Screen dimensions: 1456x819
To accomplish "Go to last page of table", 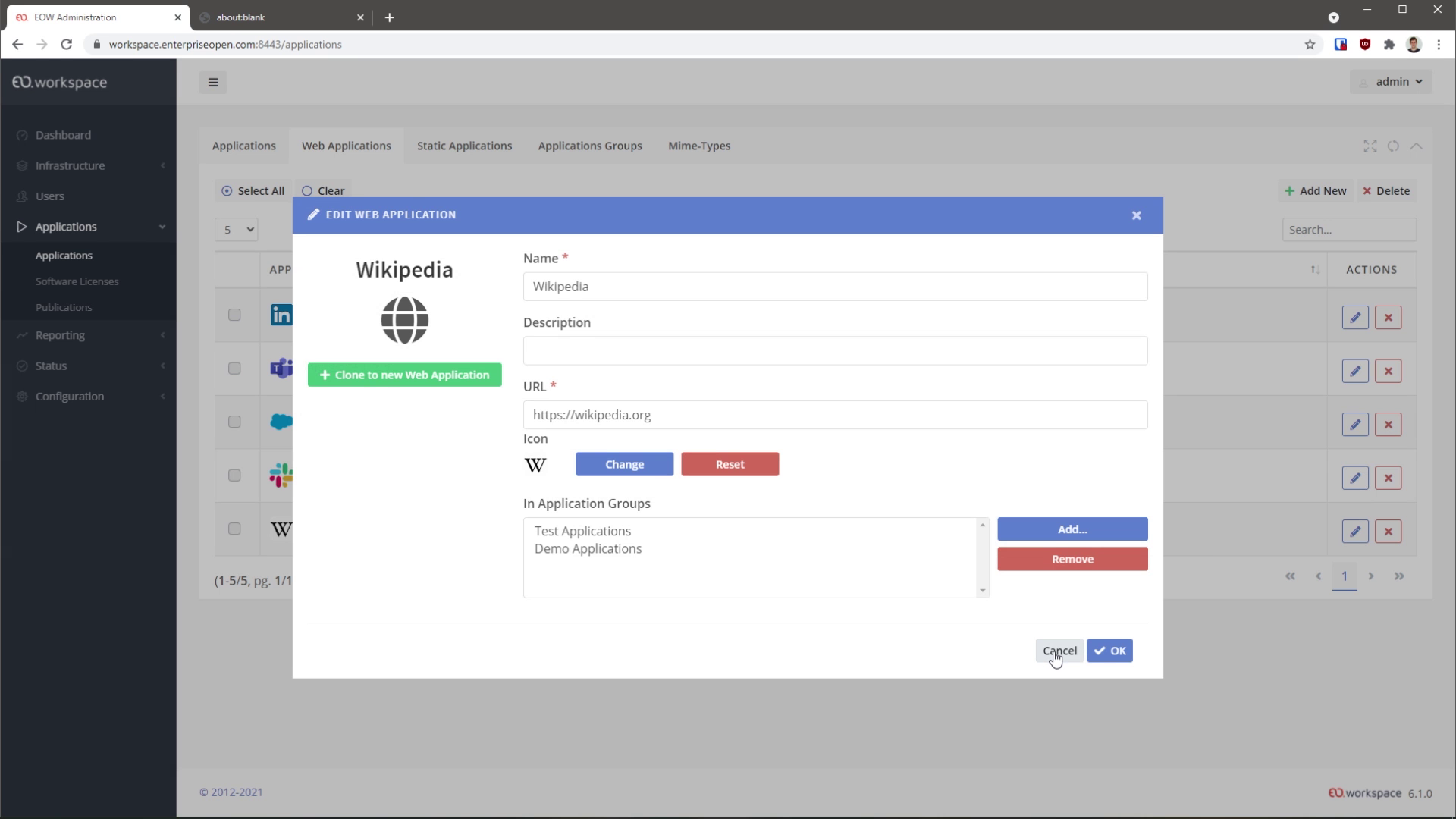I will click(1399, 576).
